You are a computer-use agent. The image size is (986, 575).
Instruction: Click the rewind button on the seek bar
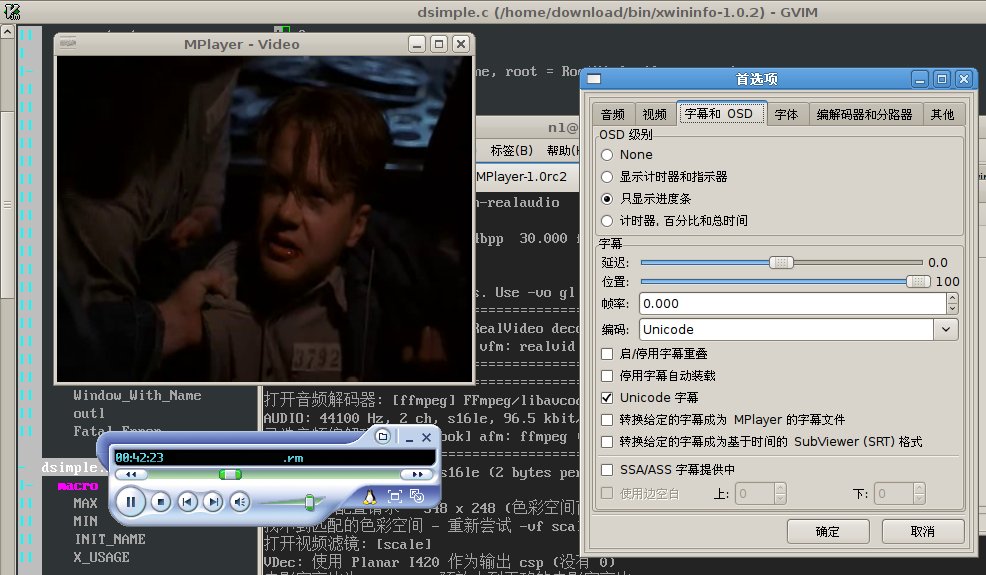point(131,474)
